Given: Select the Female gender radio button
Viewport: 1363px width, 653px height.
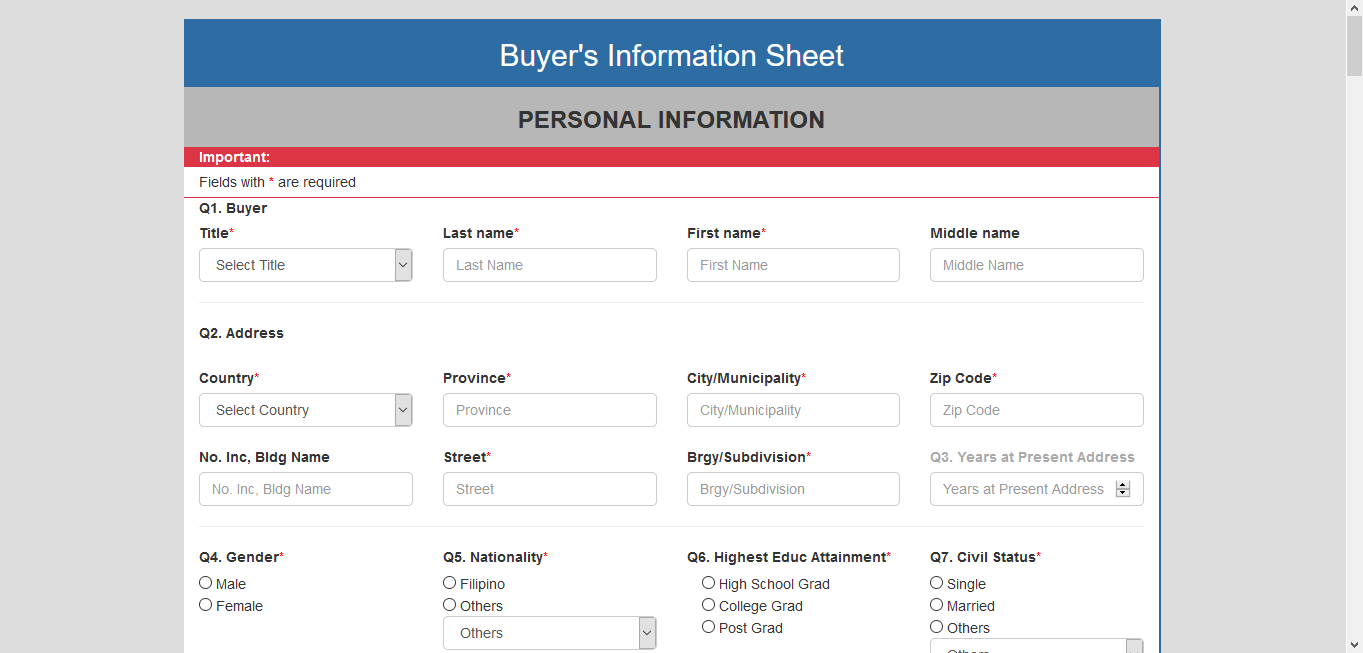Looking at the screenshot, I should tap(205, 604).
